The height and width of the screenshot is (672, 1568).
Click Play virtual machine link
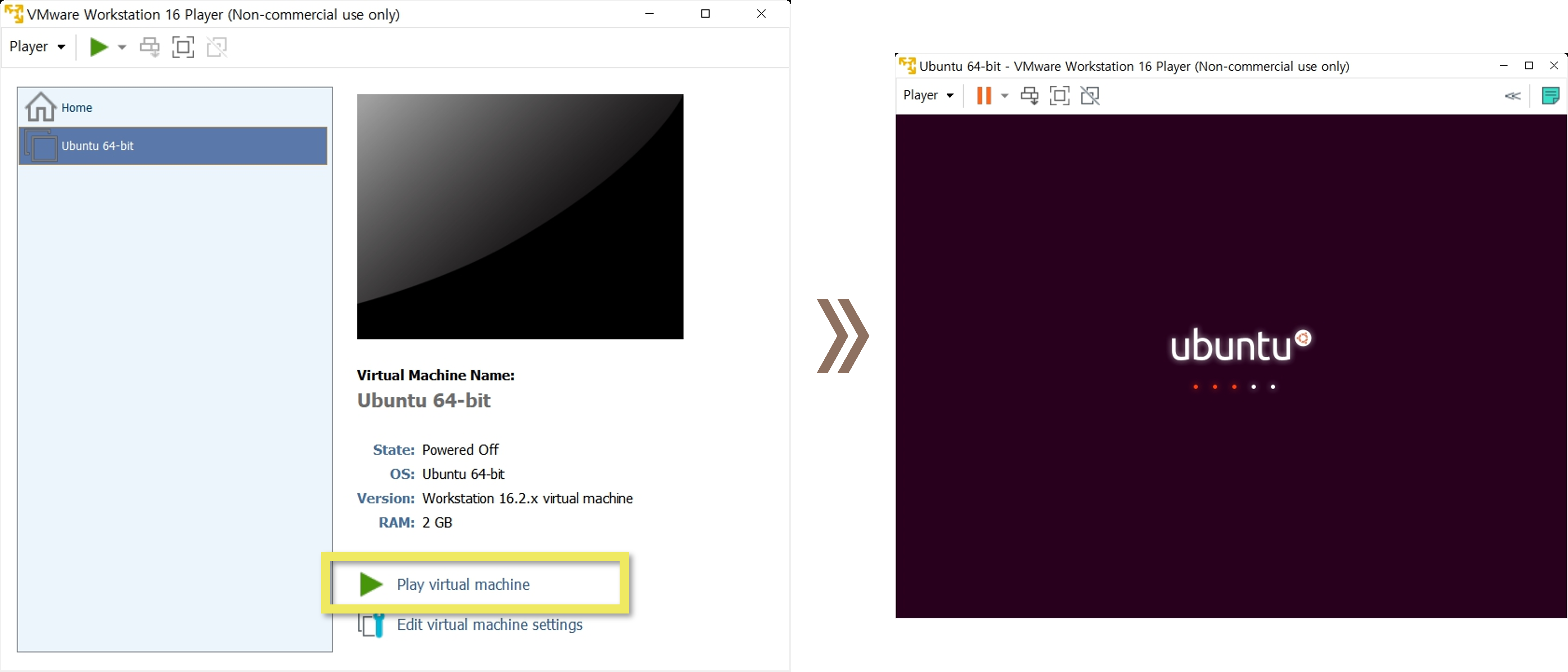point(463,584)
